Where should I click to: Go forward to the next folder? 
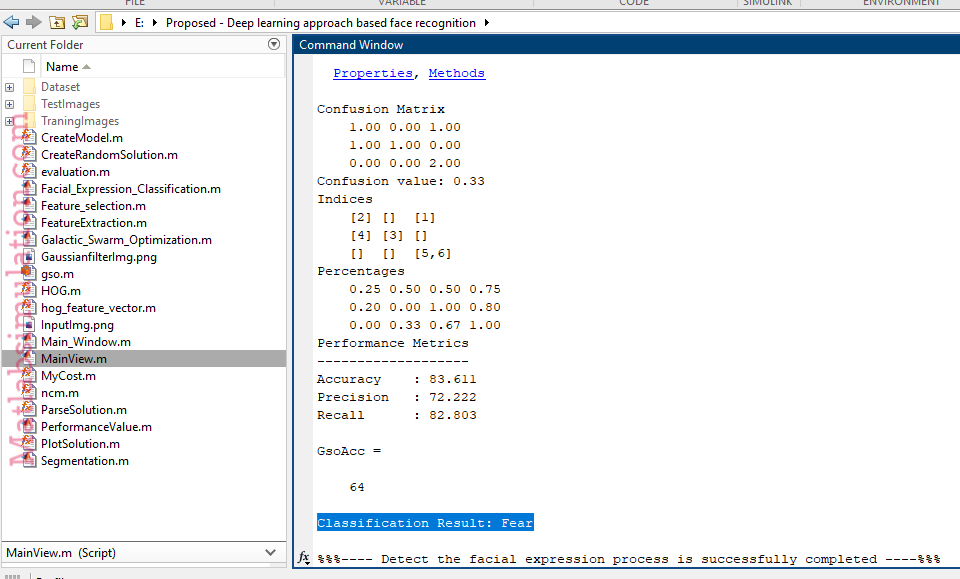34,23
